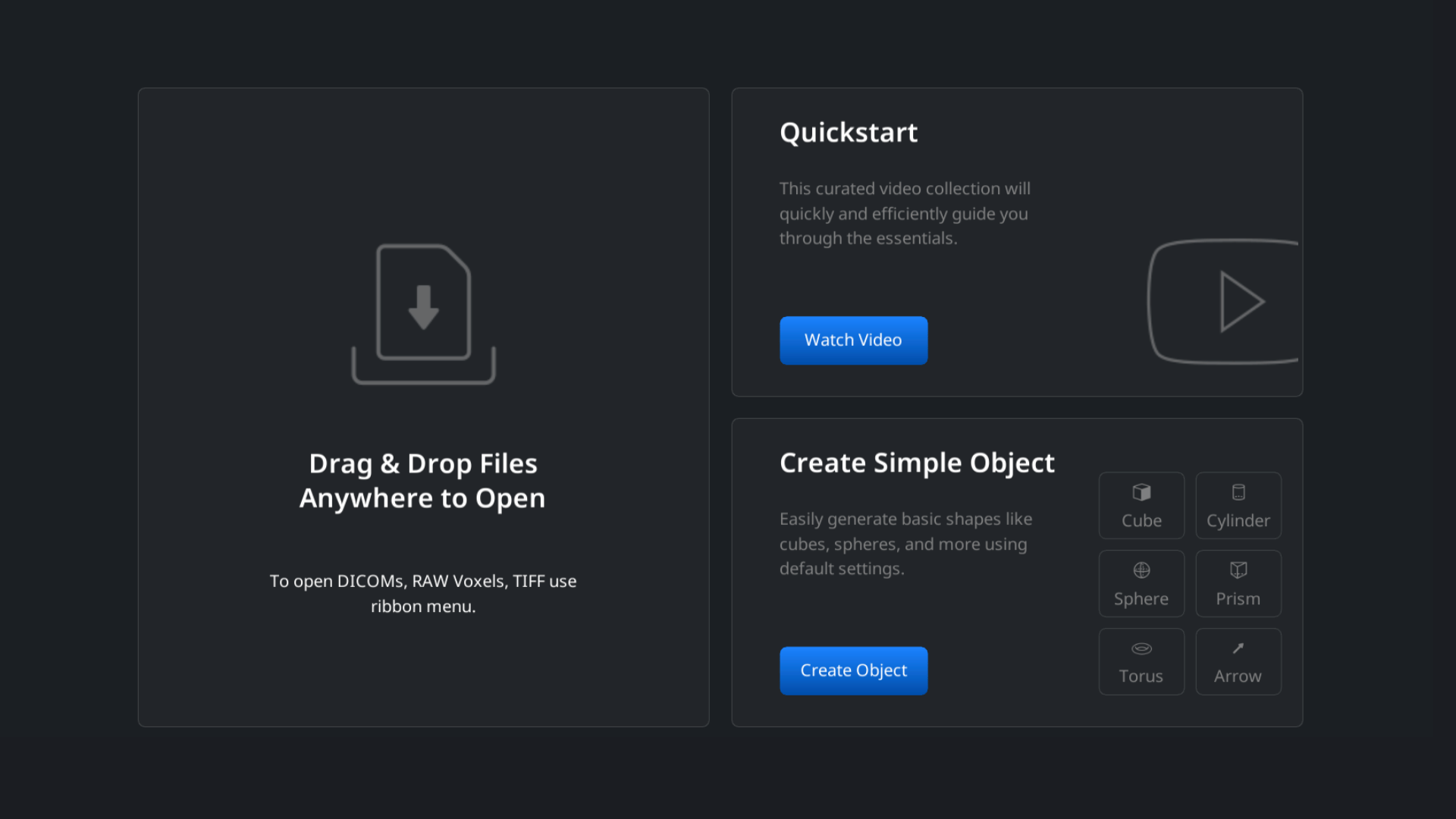Screen dimensions: 1456x819
Task: Click the DICOMs, RAW Voxels, TIFF hint text
Action: pyautogui.click(x=423, y=593)
